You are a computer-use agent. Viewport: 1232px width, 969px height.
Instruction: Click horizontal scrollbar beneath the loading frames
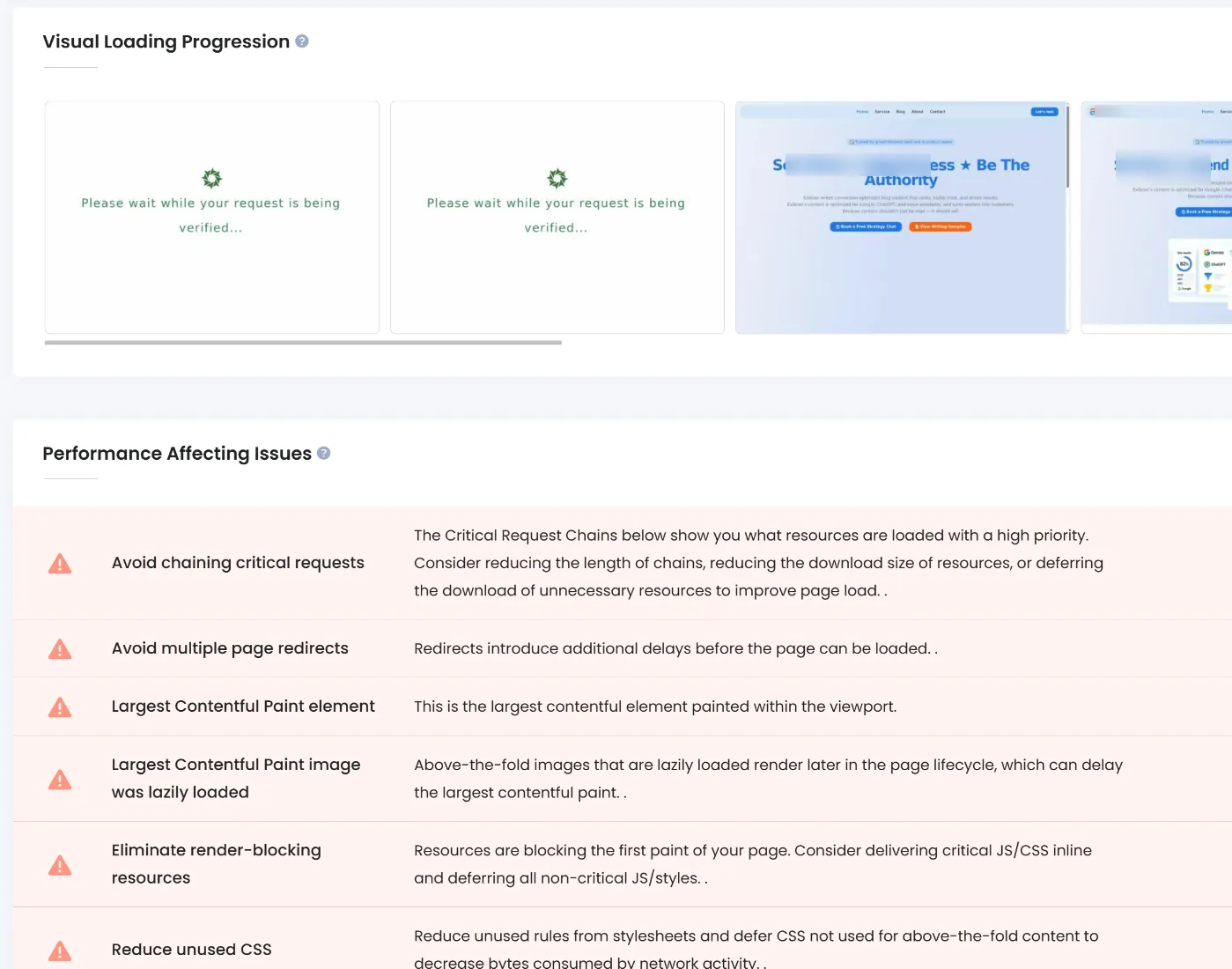(303, 343)
